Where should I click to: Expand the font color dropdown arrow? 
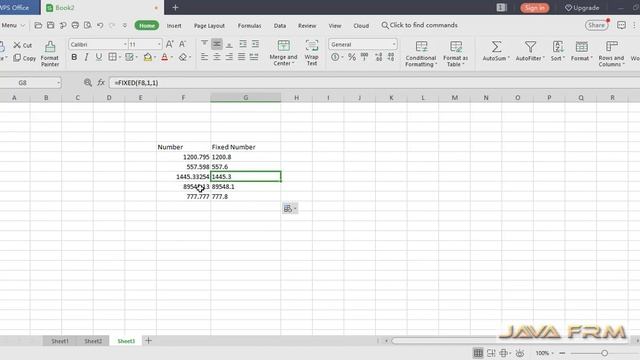pos(171,57)
